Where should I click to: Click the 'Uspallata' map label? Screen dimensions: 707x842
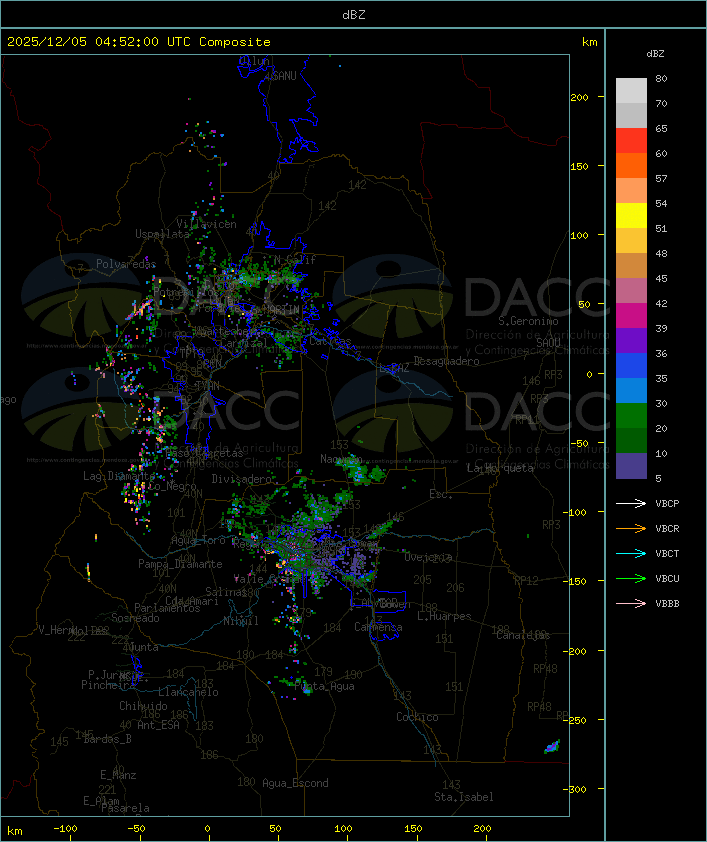tap(162, 234)
